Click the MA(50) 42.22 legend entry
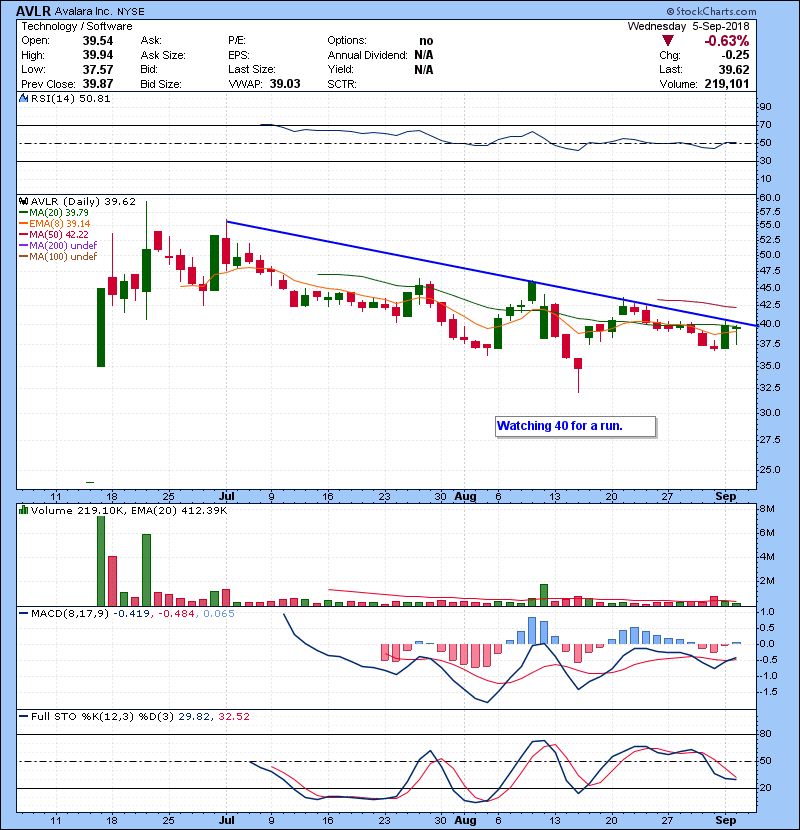 (54, 234)
